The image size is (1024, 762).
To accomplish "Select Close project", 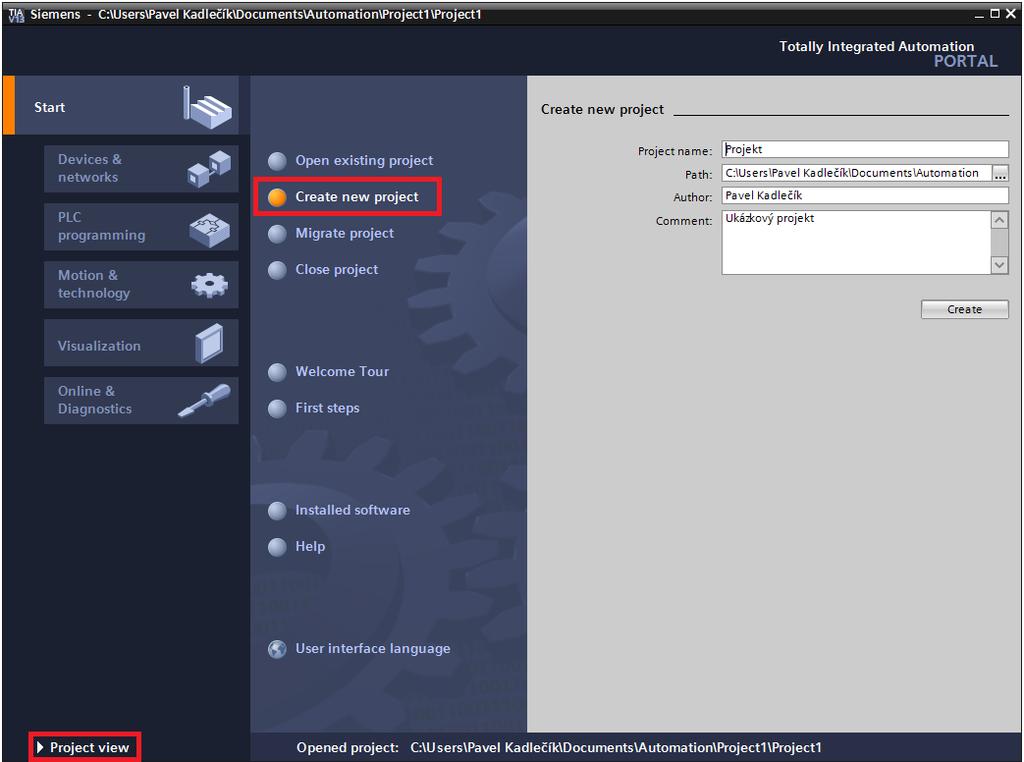I will pyautogui.click(x=336, y=270).
